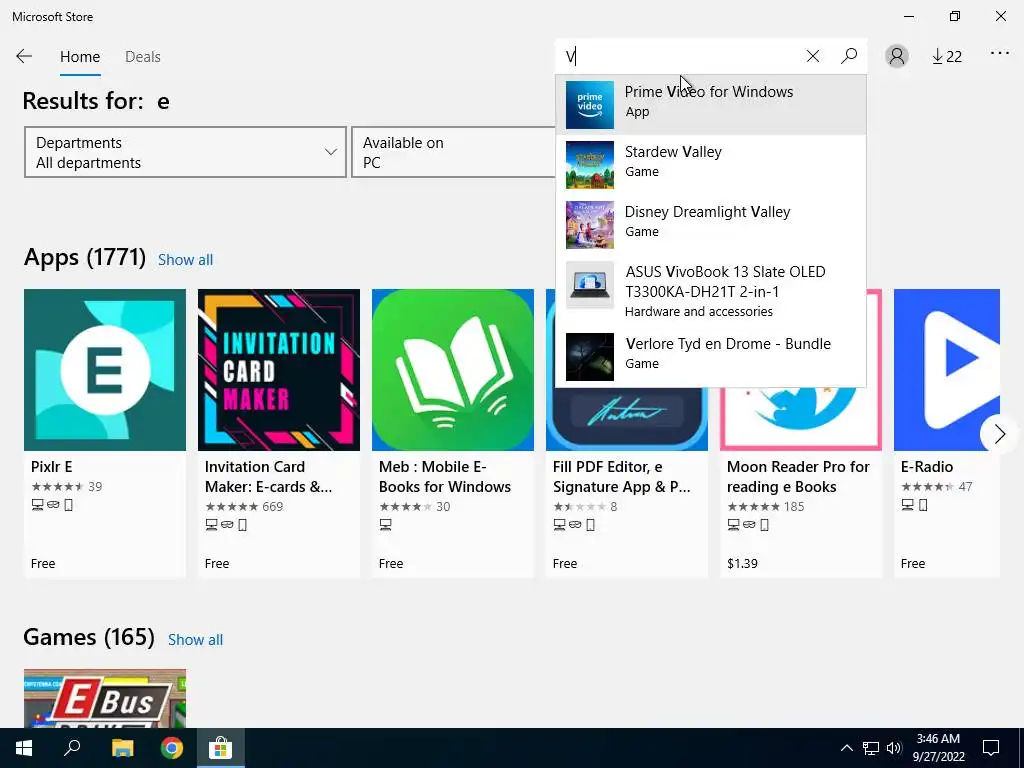Click the search magnifier icon
Viewport: 1024px width, 768px height.
coord(849,56)
